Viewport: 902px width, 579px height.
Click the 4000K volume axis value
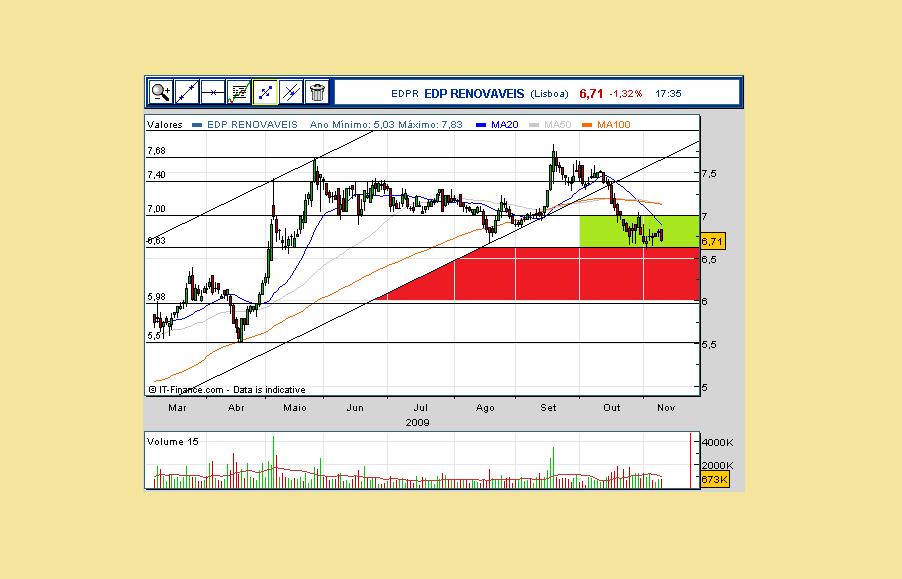[718, 443]
